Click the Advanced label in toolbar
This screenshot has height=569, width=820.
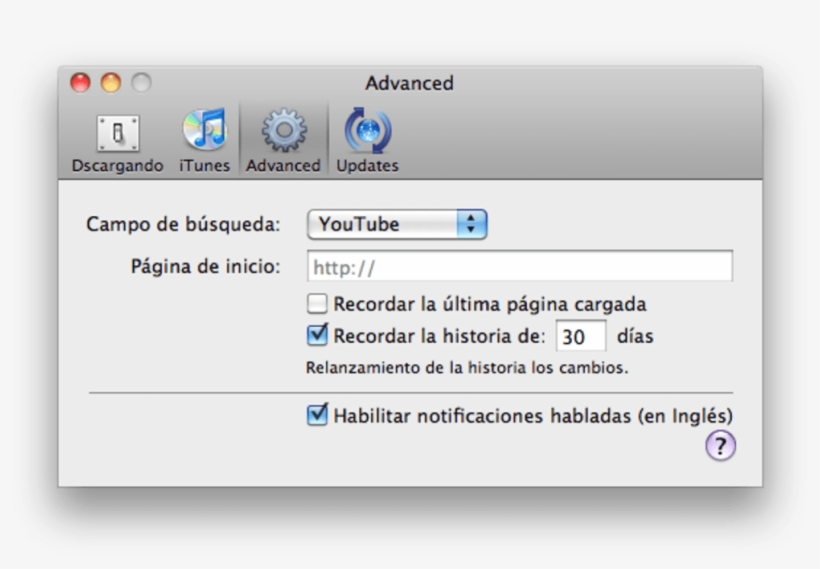tap(283, 166)
